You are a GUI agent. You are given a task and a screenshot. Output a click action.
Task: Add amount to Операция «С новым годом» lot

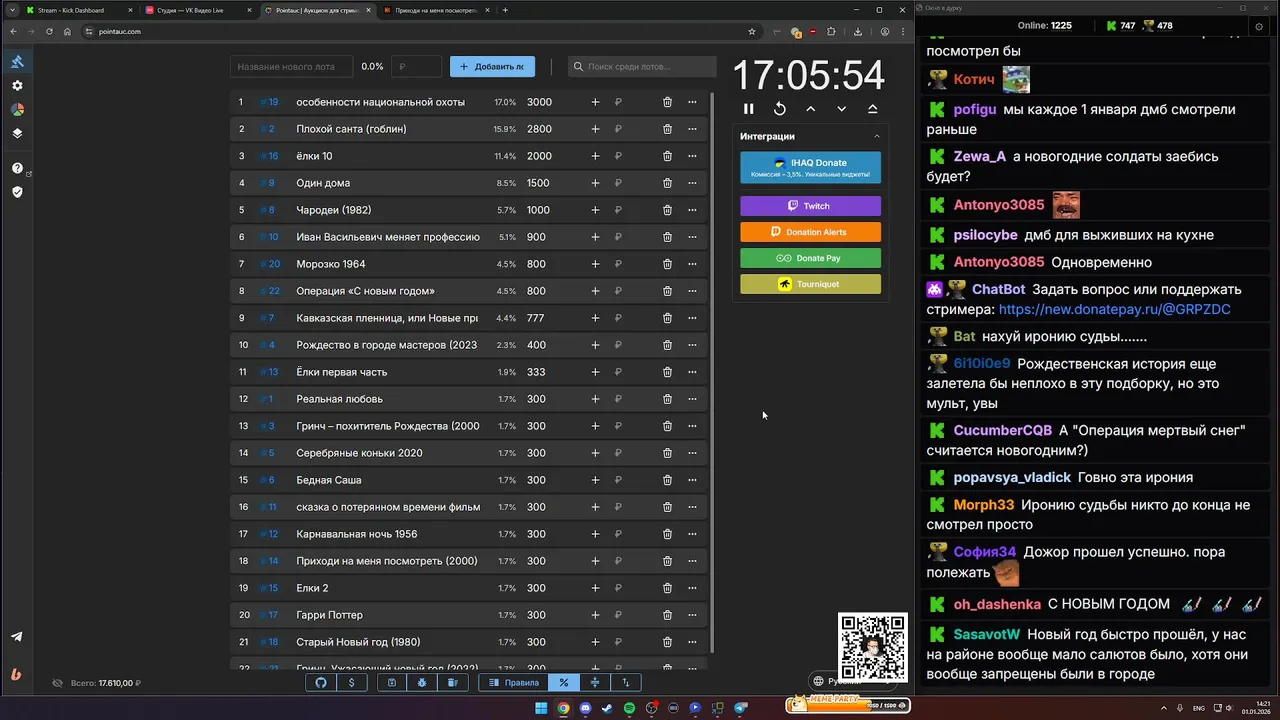[x=595, y=291]
